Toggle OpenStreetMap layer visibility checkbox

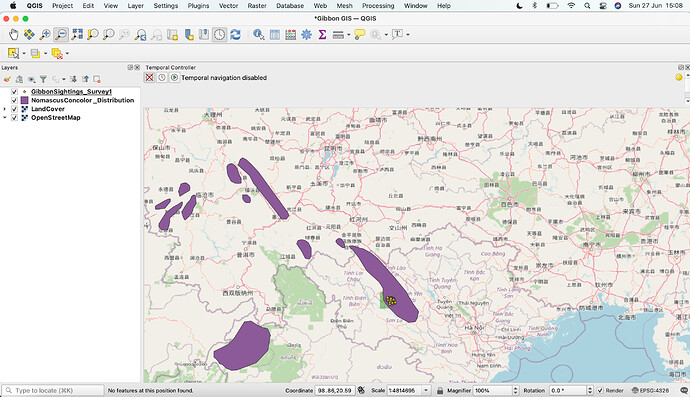click(x=14, y=118)
